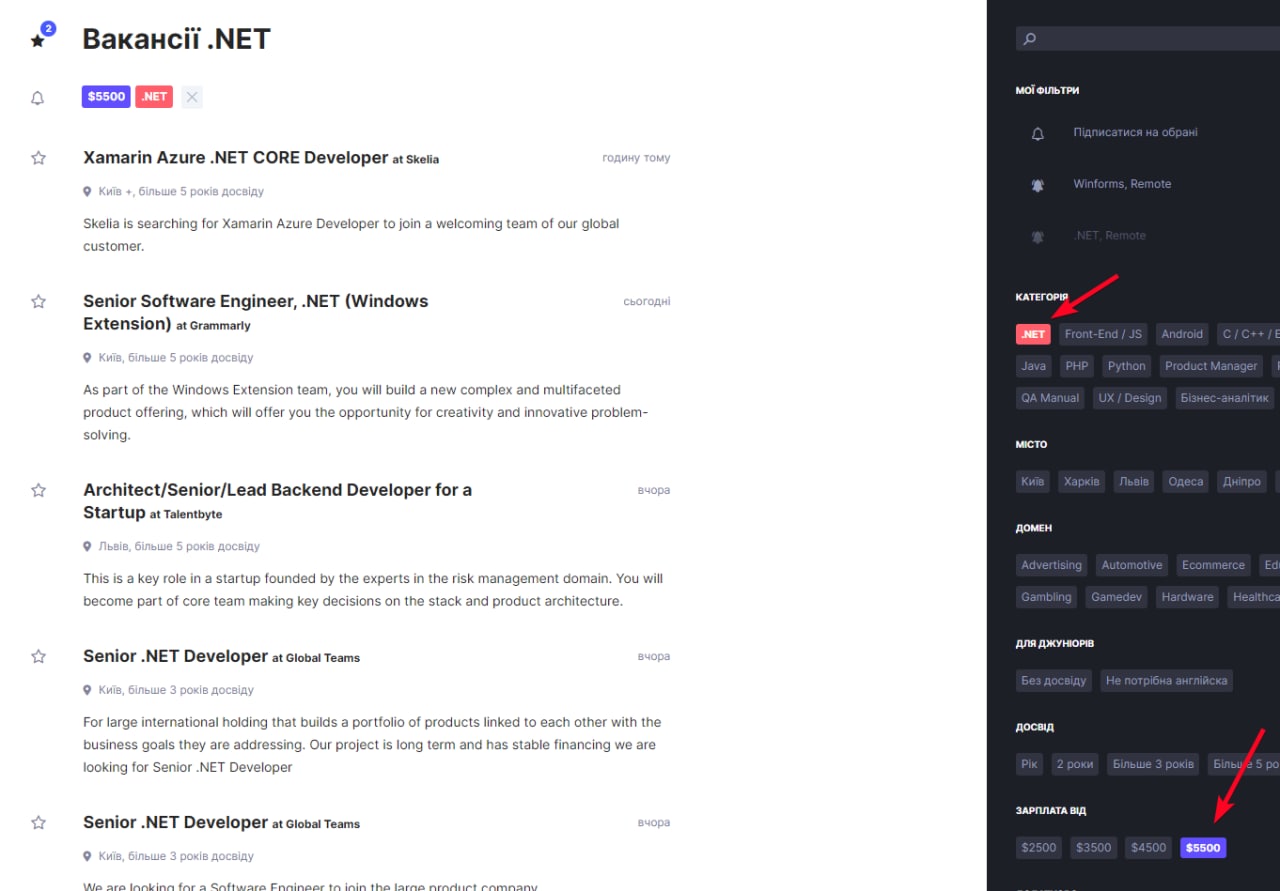Click the 'сьогодні' timestamp
Screen dimensions: 1280x891
(x=647, y=301)
